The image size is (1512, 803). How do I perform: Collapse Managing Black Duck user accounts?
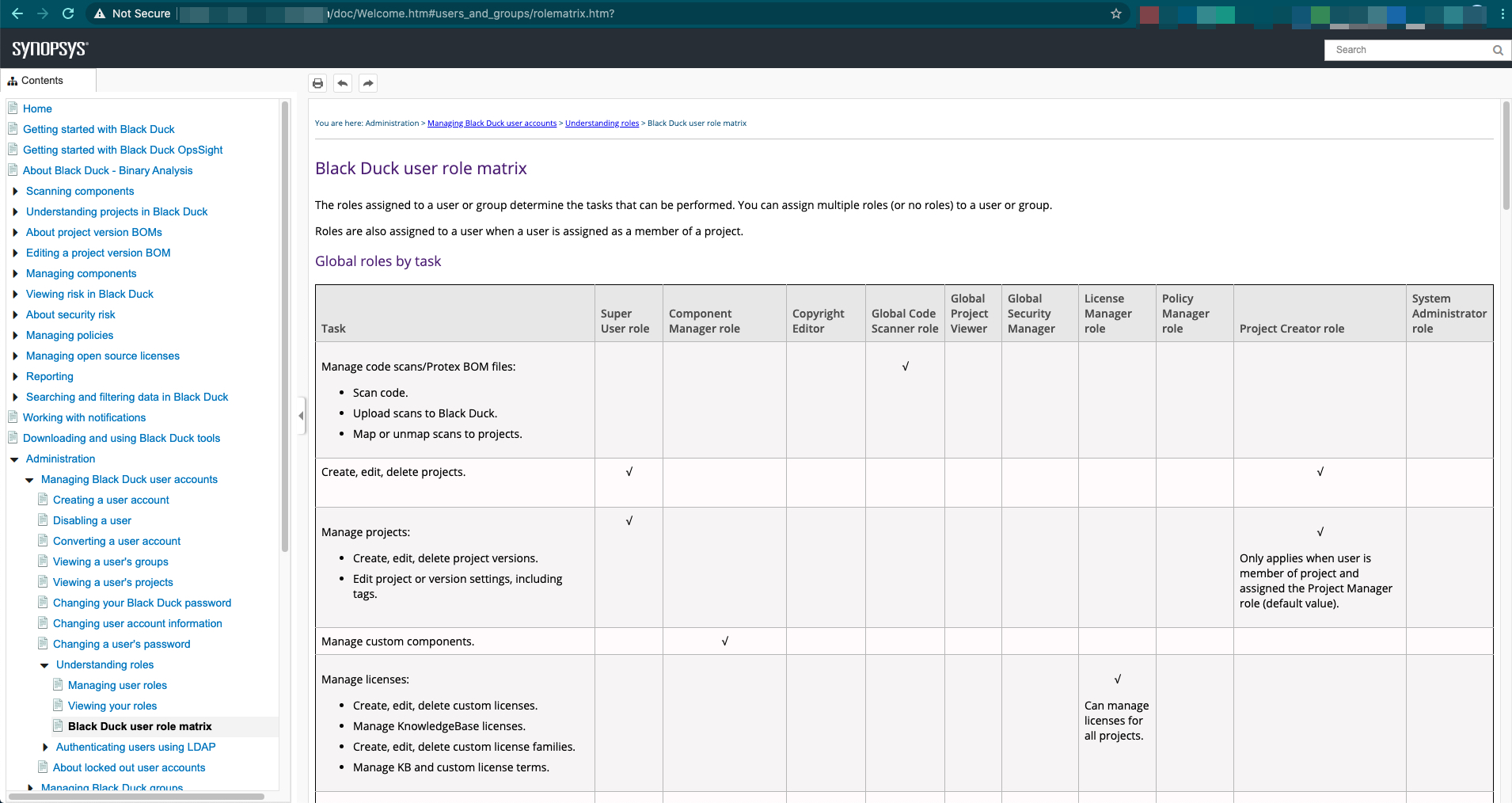tap(29, 480)
